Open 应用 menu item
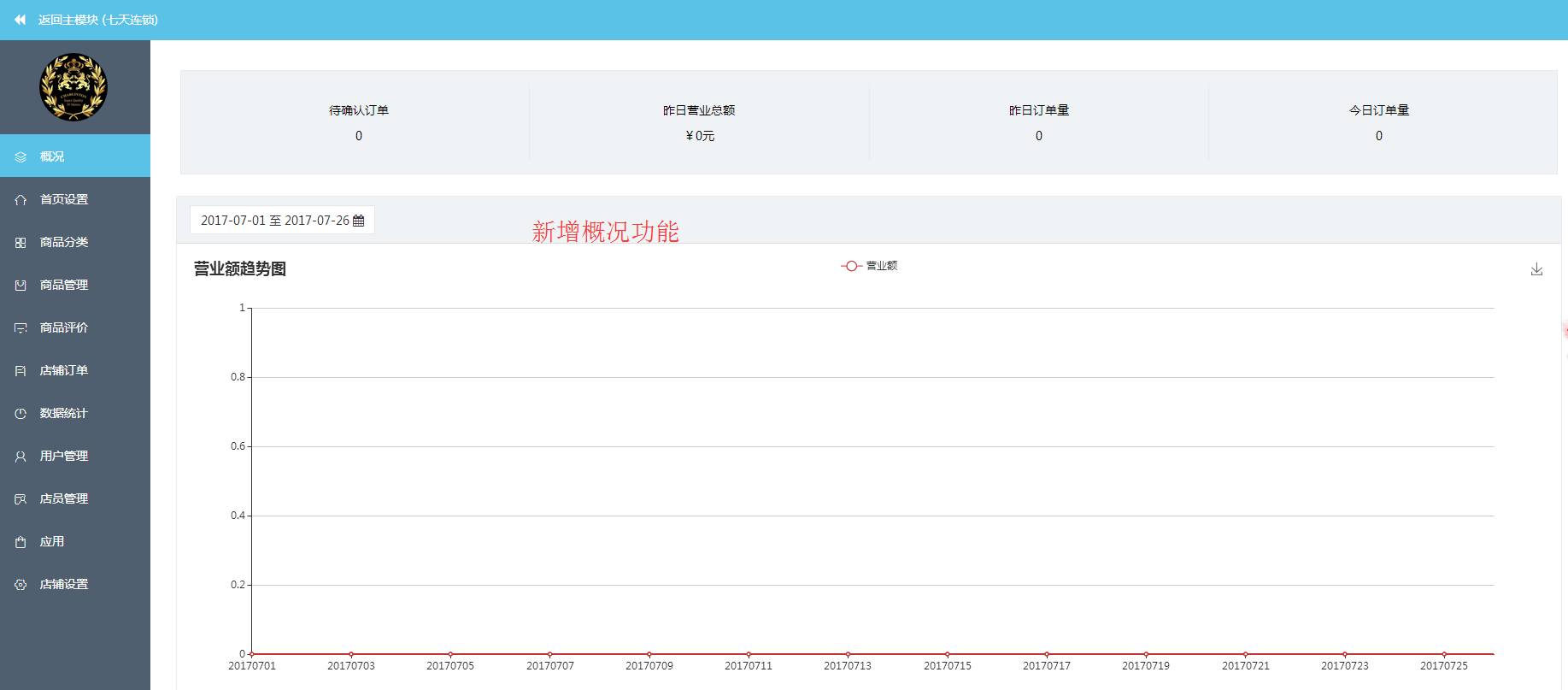This screenshot has height=690, width=1568. 75,540
